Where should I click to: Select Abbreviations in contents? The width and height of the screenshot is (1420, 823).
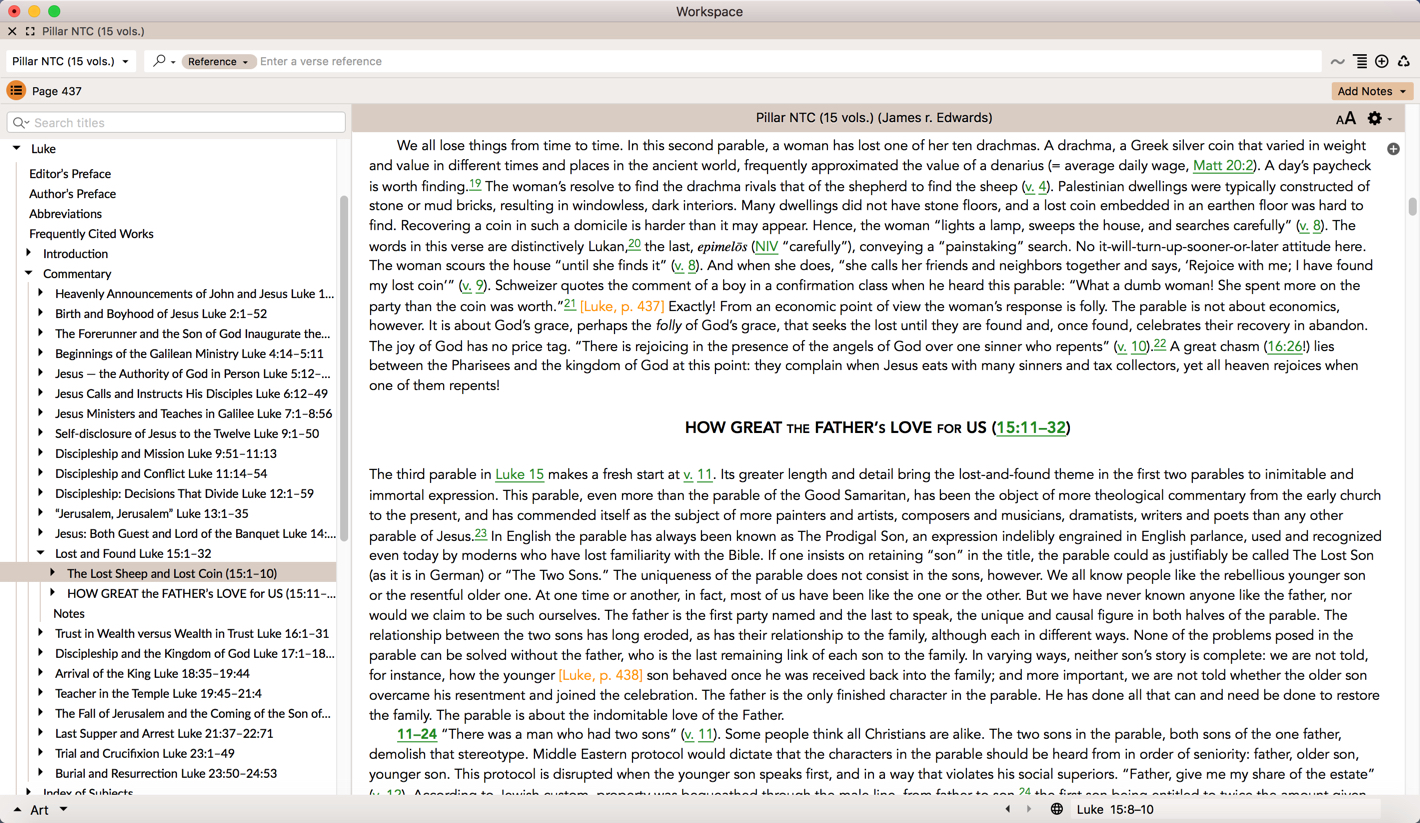pos(65,214)
